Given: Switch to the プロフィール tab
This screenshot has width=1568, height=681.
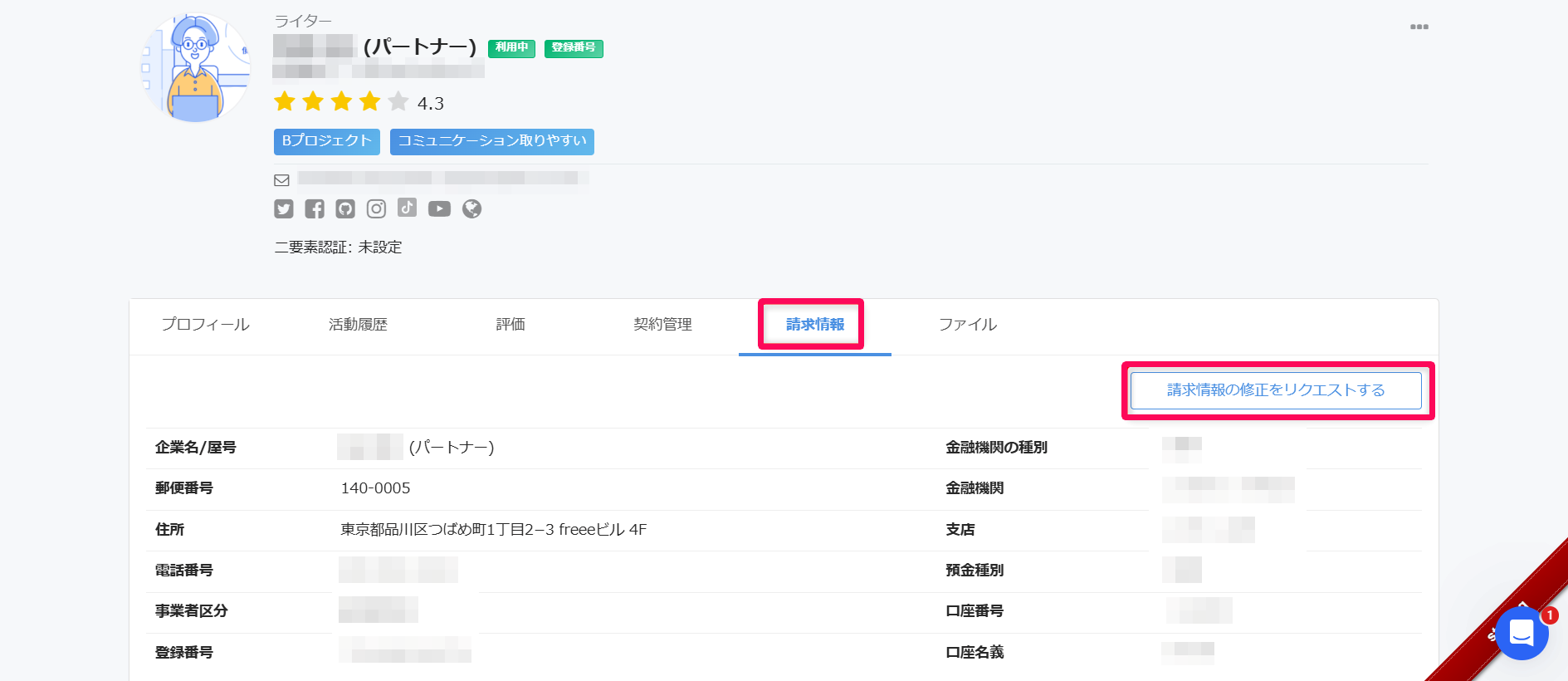Looking at the screenshot, I should point(205,325).
